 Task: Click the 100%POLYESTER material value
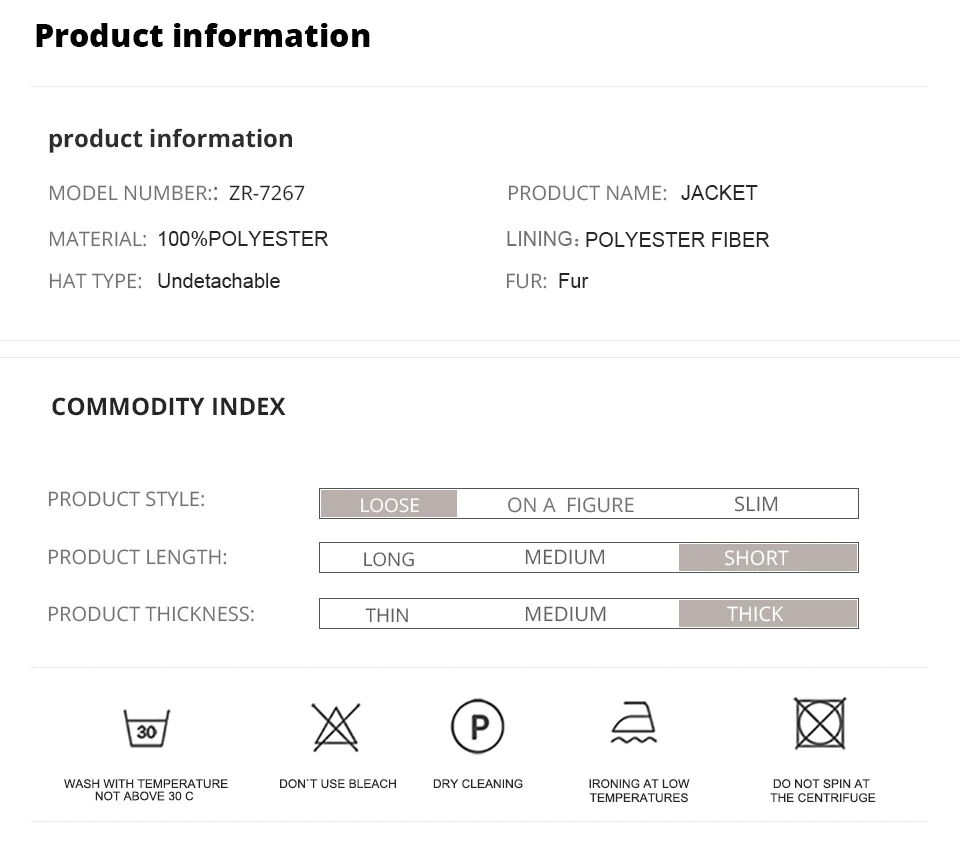pos(242,239)
